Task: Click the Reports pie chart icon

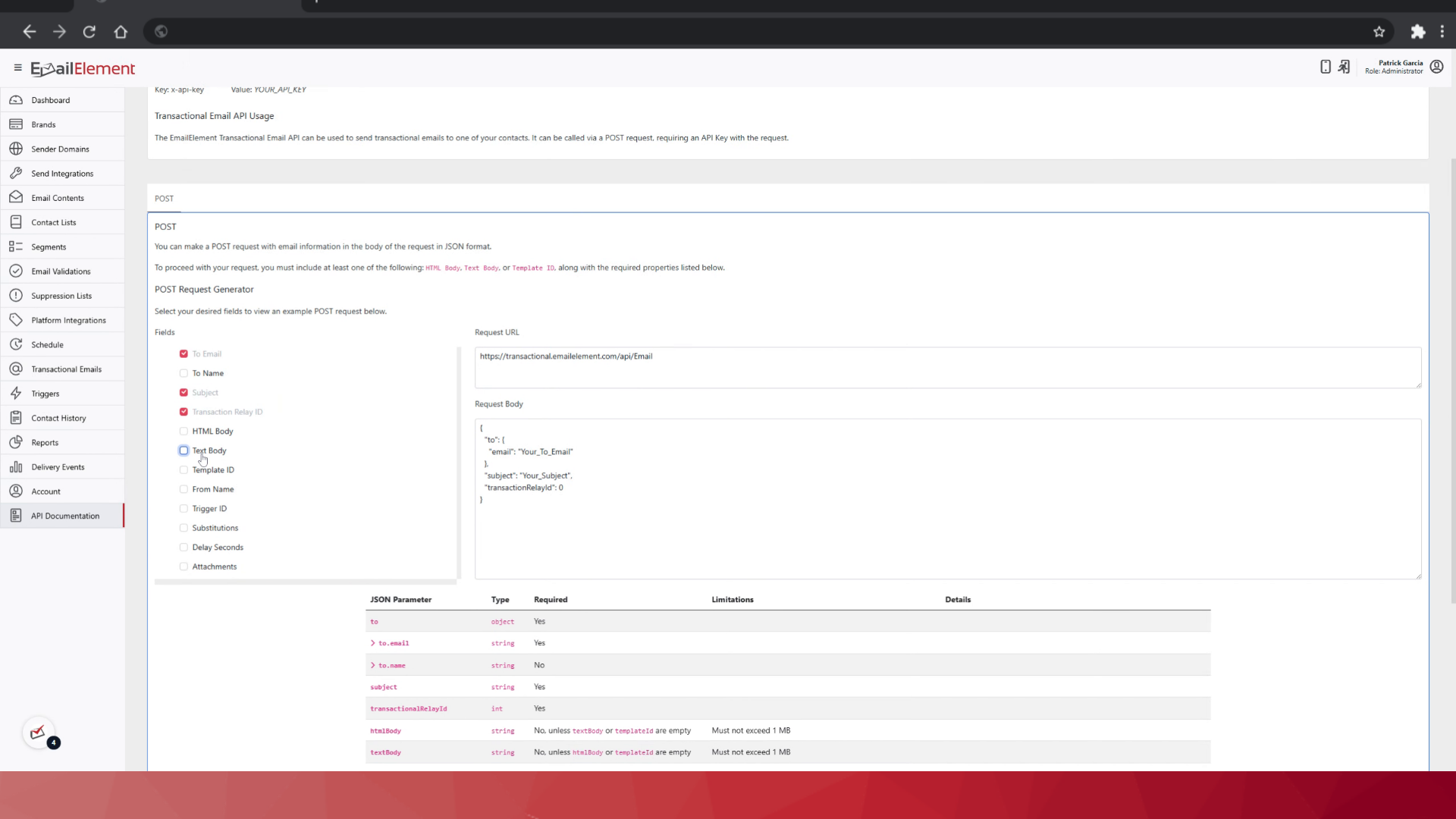Action: pyautogui.click(x=16, y=442)
